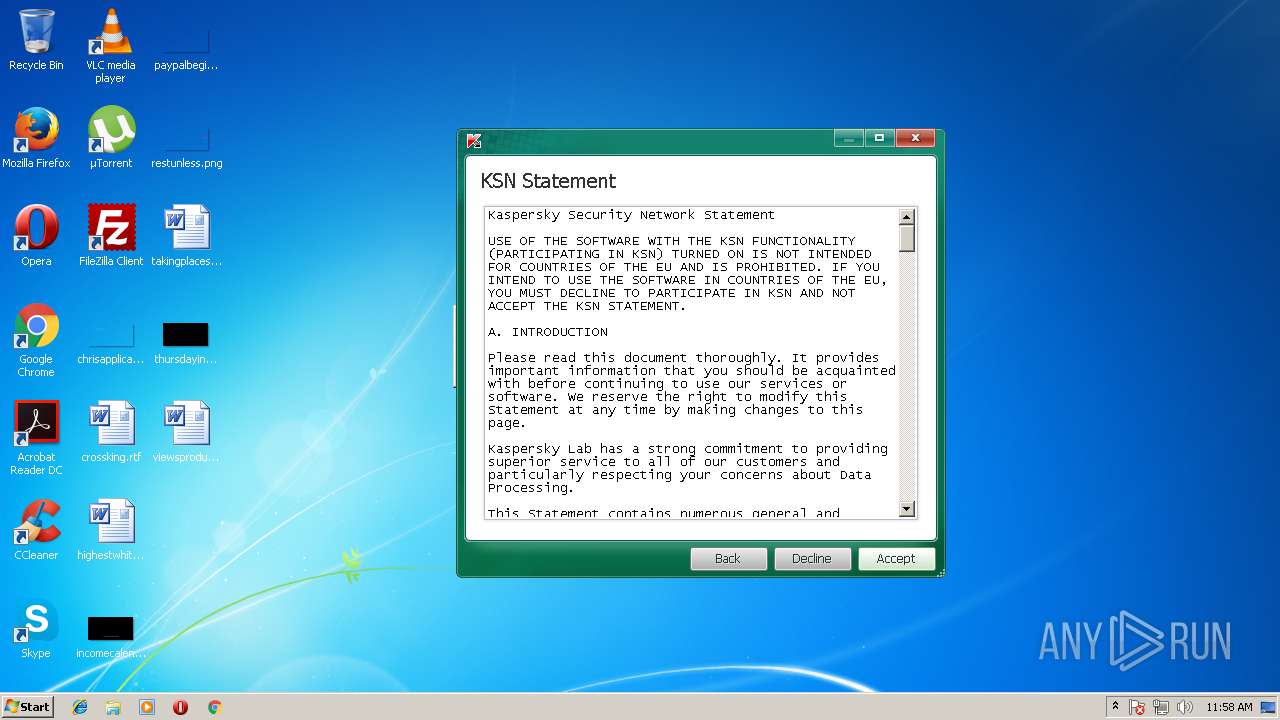This screenshot has height=720, width=1280.
Task: Select crossking.rtf document icon
Action: coord(111,432)
